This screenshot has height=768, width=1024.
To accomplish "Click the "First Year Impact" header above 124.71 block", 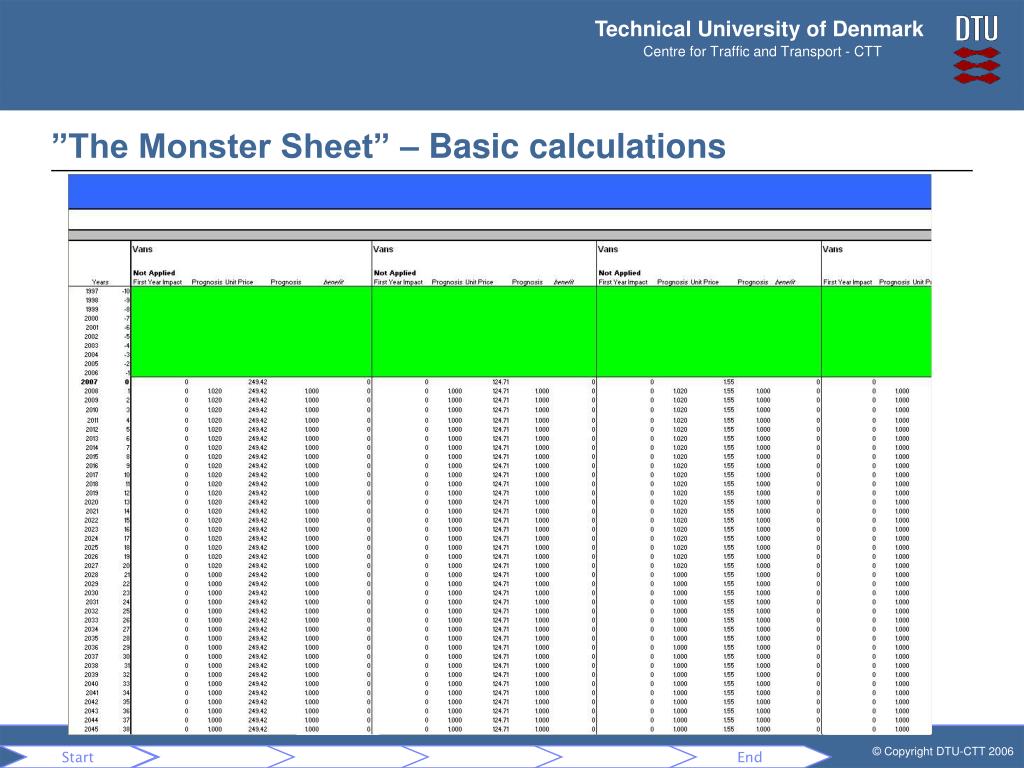I will pos(398,282).
